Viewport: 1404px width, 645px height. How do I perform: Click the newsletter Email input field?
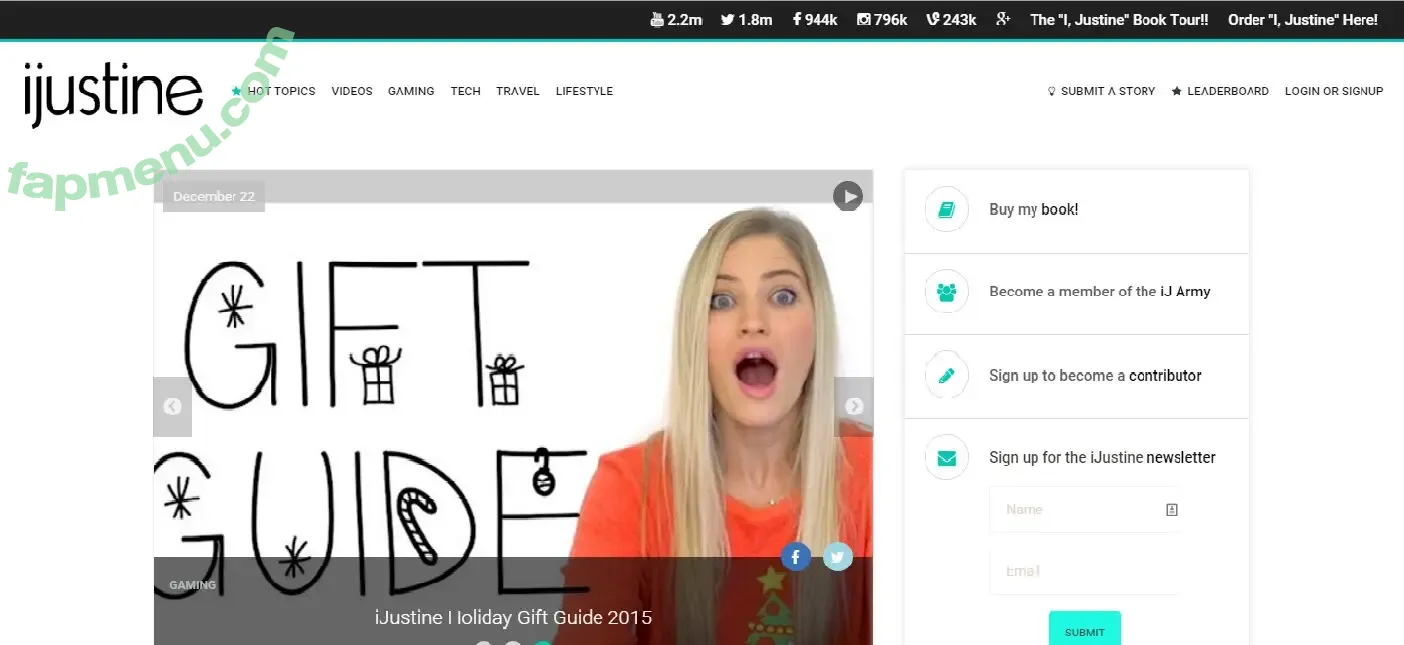(x=1085, y=571)
